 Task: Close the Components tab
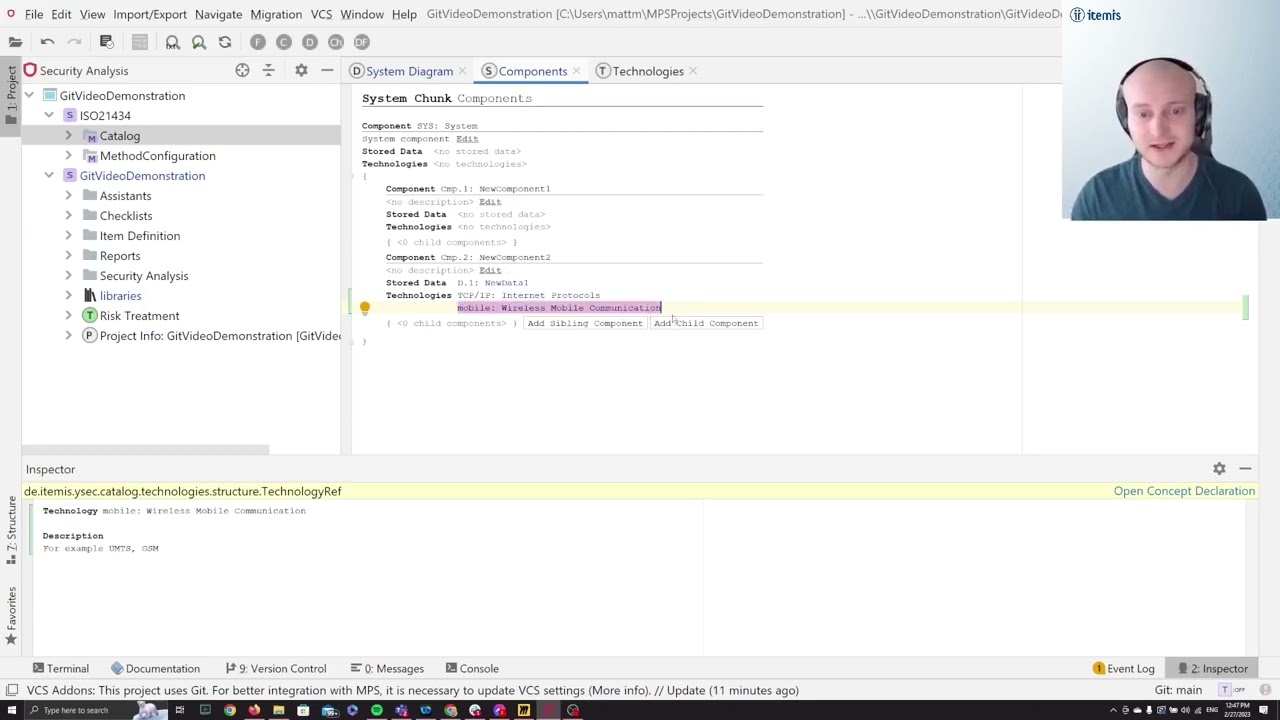click(x=577, y=71)
